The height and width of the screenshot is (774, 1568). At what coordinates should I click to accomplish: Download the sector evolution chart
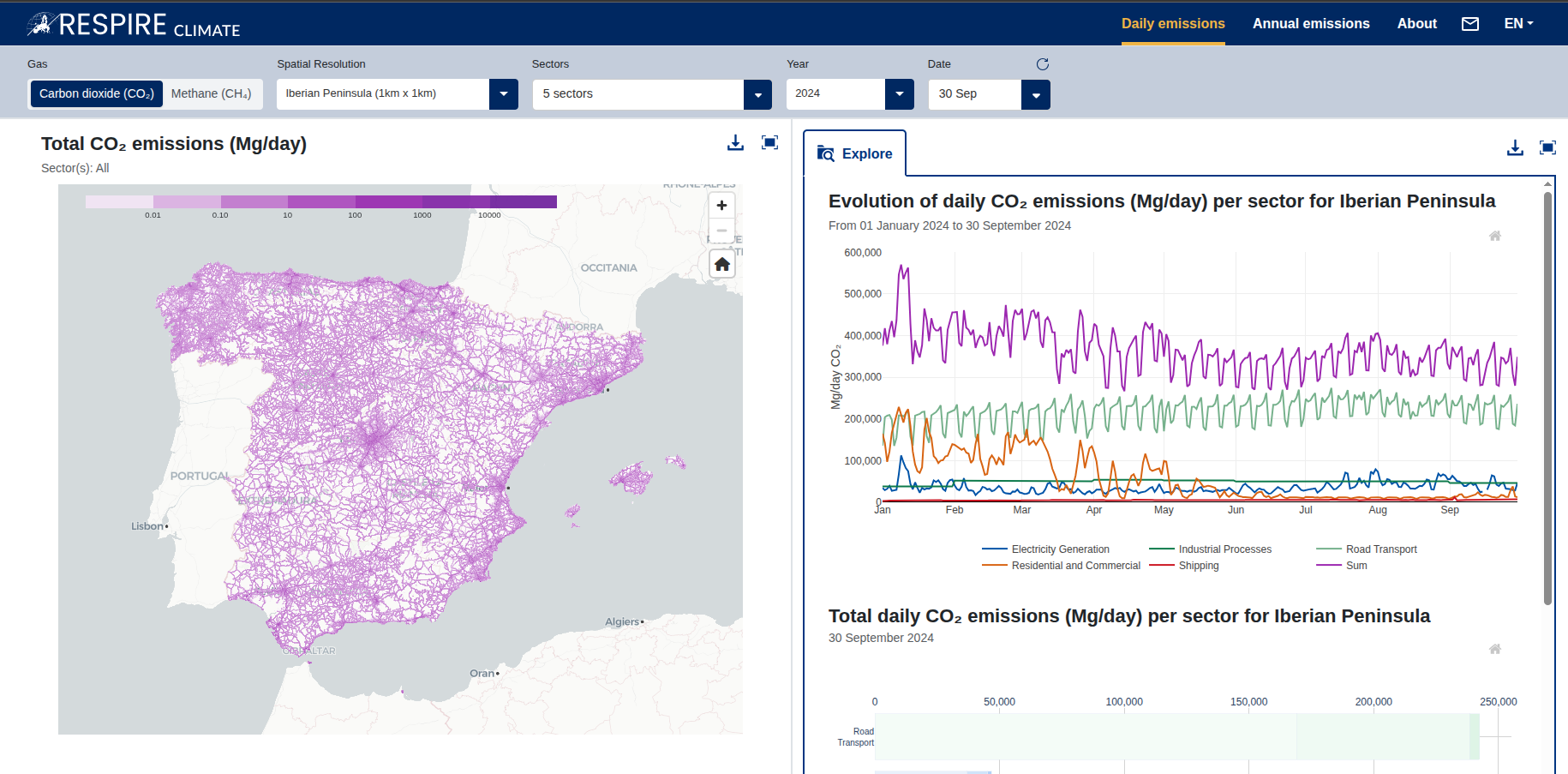[1515, 147]
